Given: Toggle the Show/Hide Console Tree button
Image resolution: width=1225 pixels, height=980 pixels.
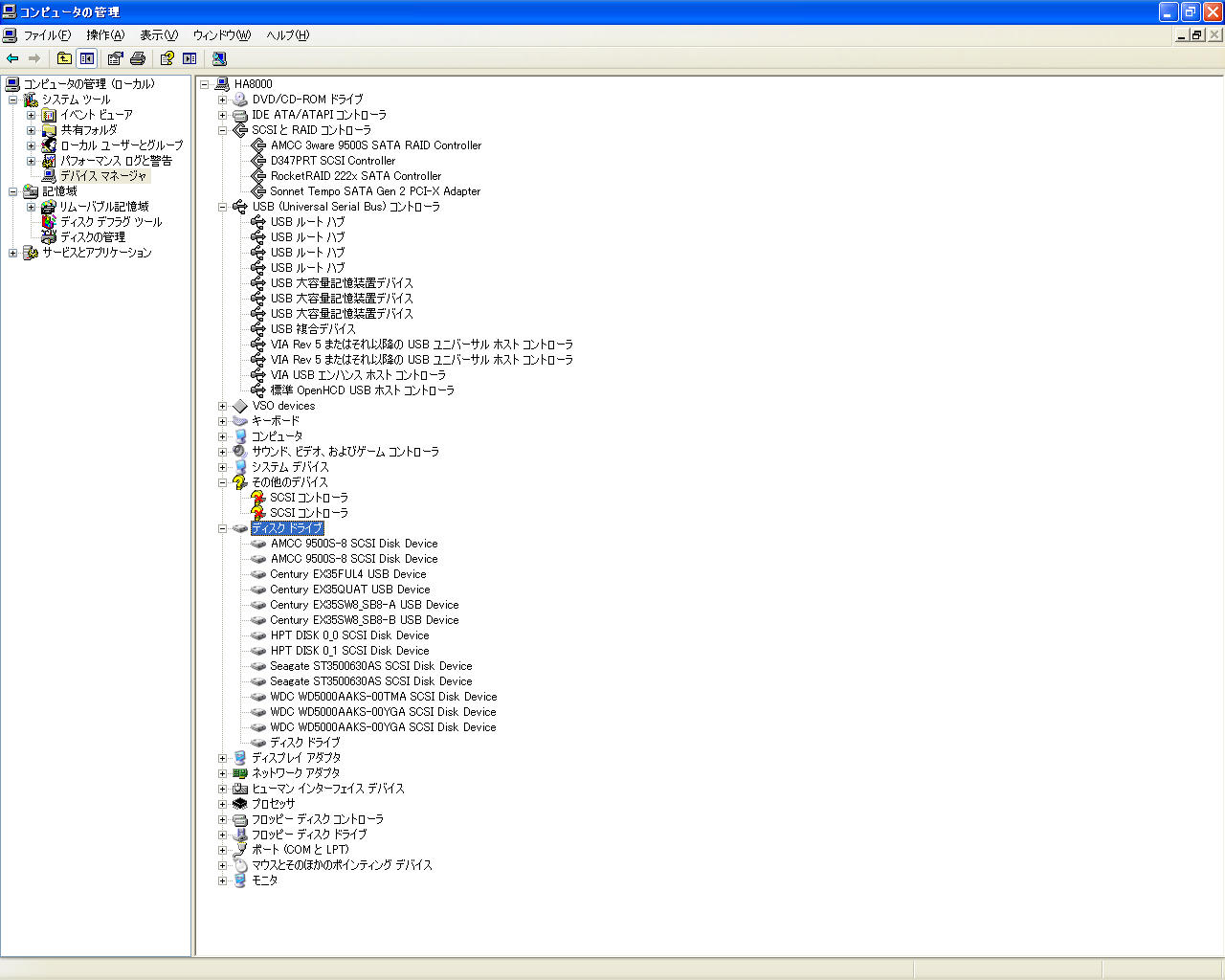Looking at the screenshot, I should pos(86,58).
